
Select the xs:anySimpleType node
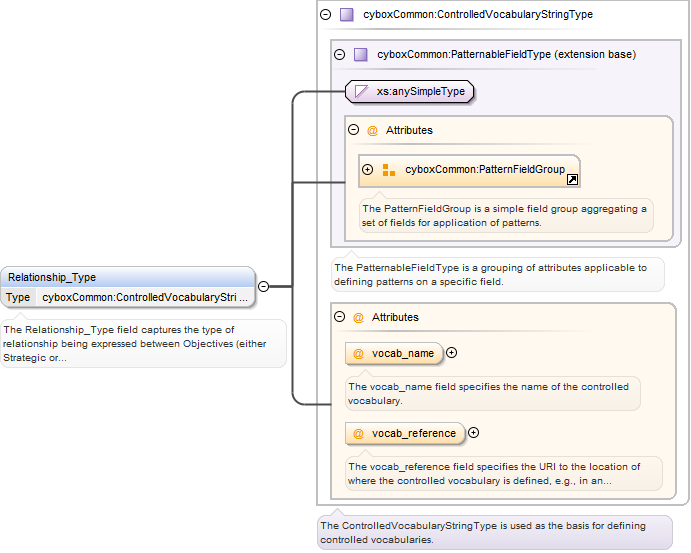[x=409, y=92]
